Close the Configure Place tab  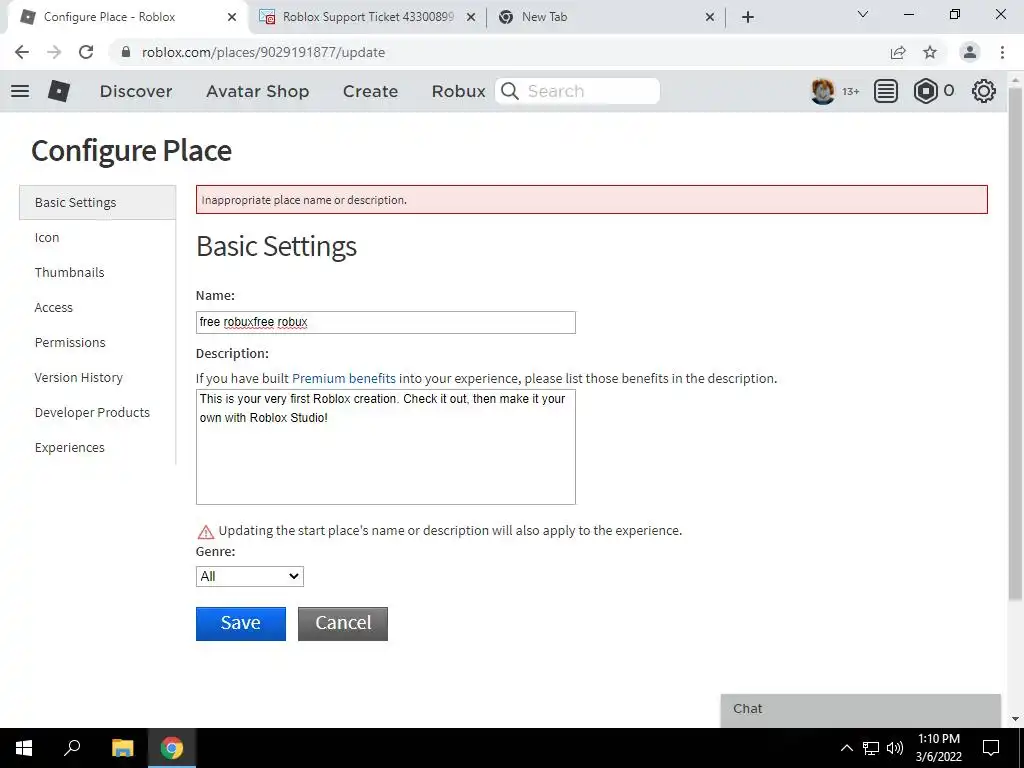[232, 17]
